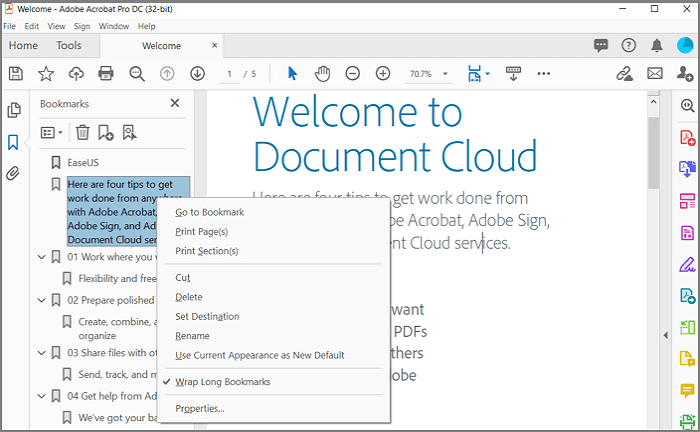Select the EaseUS bookmark
The height and width of the screenshot is (432, 700).
83,162
